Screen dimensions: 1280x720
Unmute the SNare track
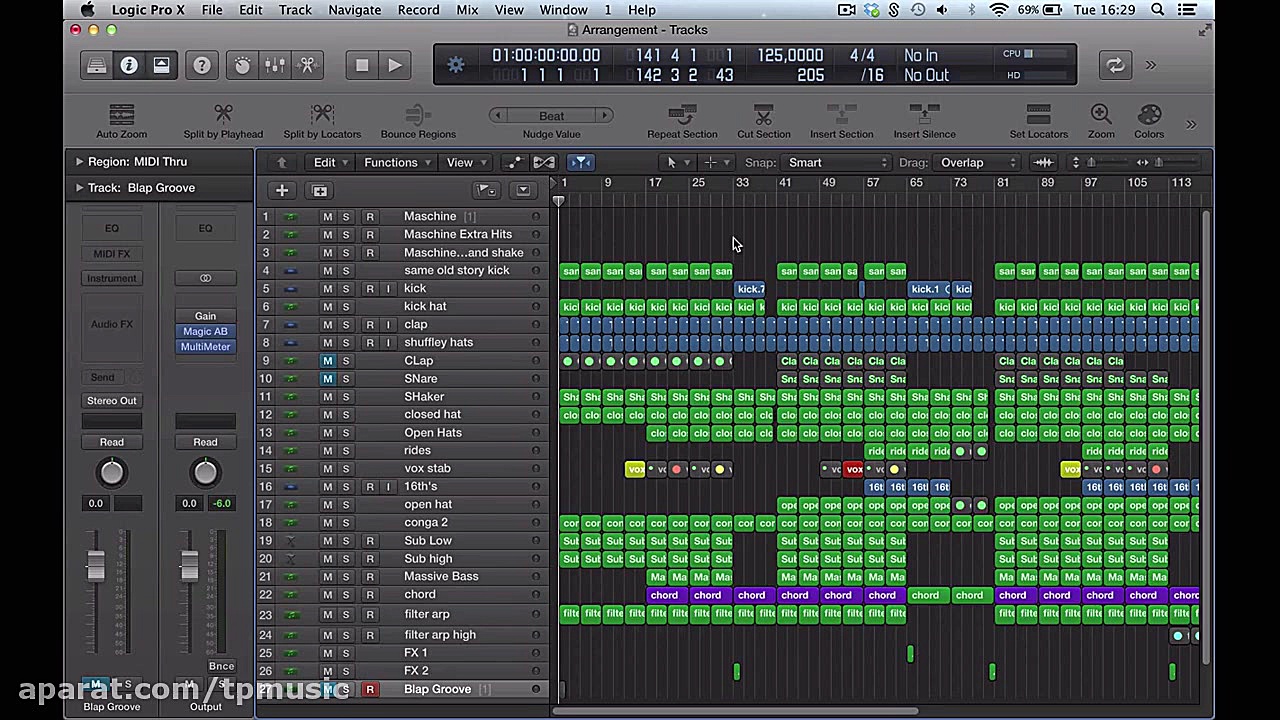(327, 379)
